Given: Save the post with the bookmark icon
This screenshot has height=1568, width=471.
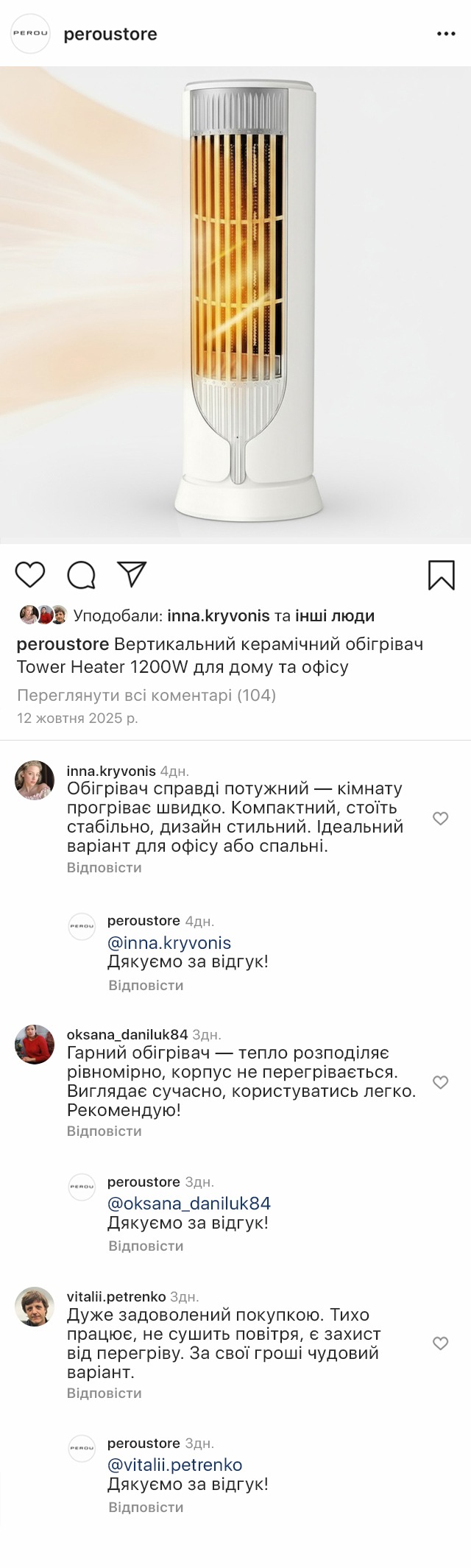Looking at the screenshot, I should click(x=441, y=575).
